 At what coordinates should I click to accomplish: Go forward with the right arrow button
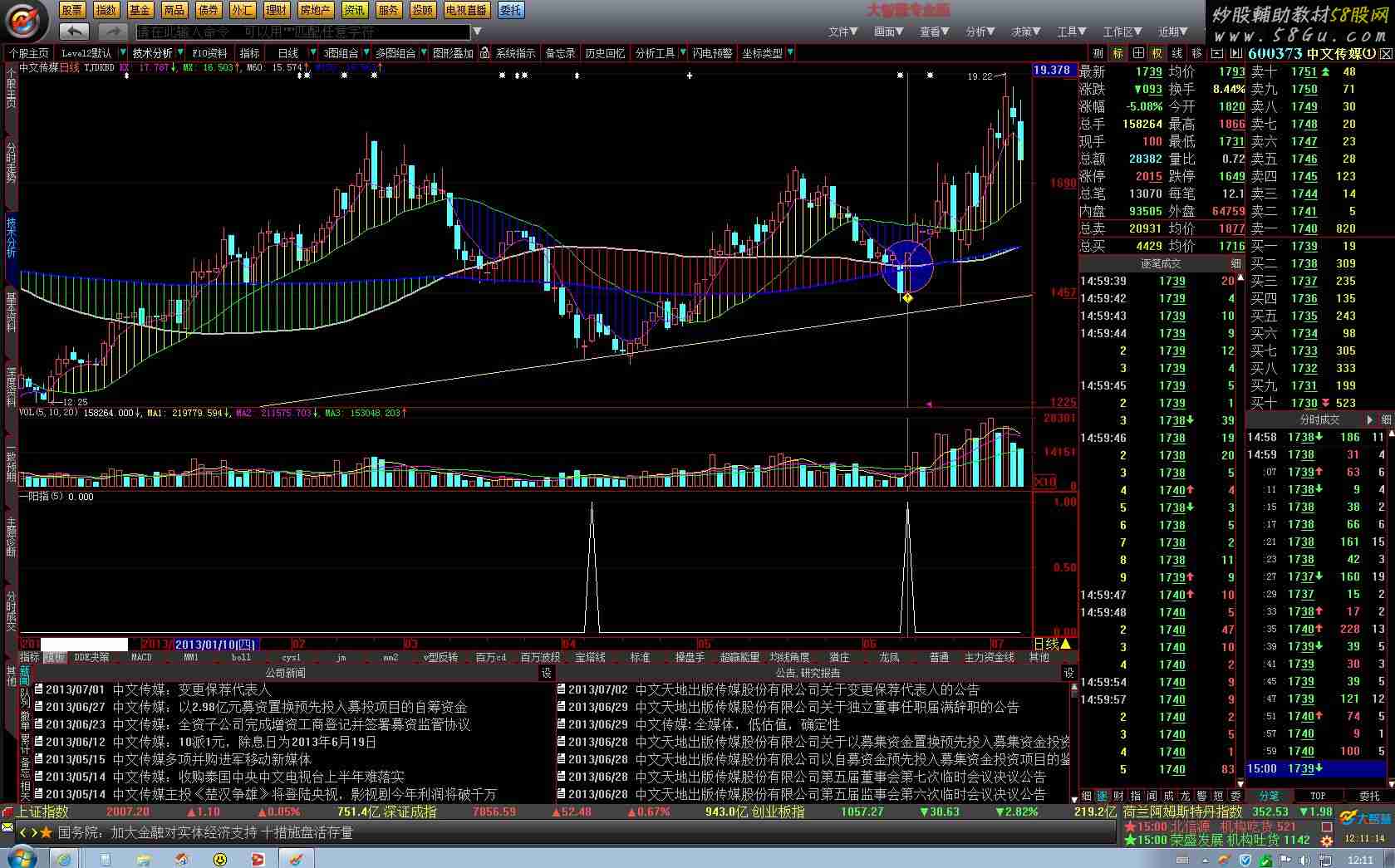point(112,32)
